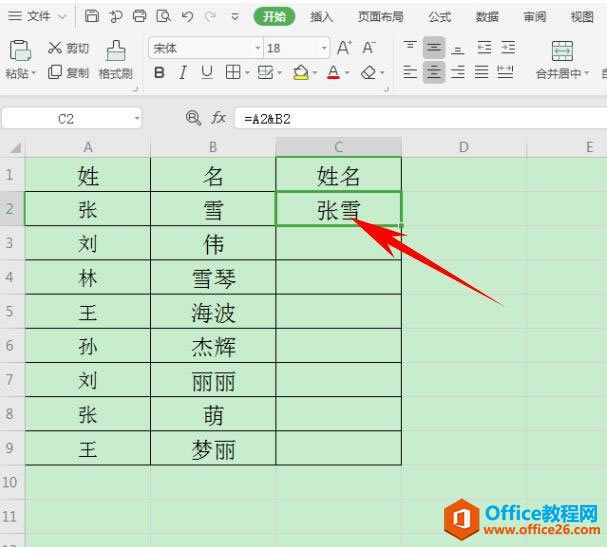Open Print Preview icon
The width and height of the screenshot is (607, 547).
tap(163, 16)
